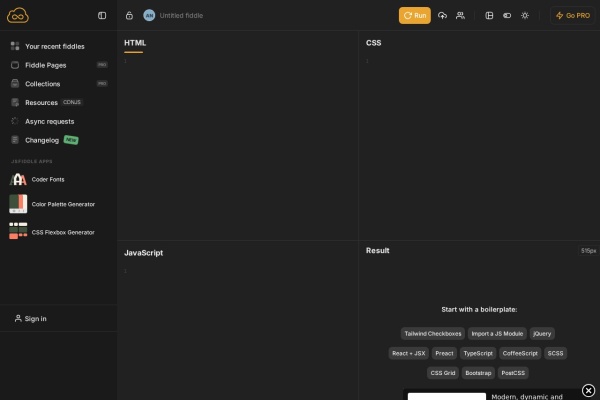Viewport: 600px width, 400px height.
Task: Select the CSS panel label
Action: coord(373,43)
